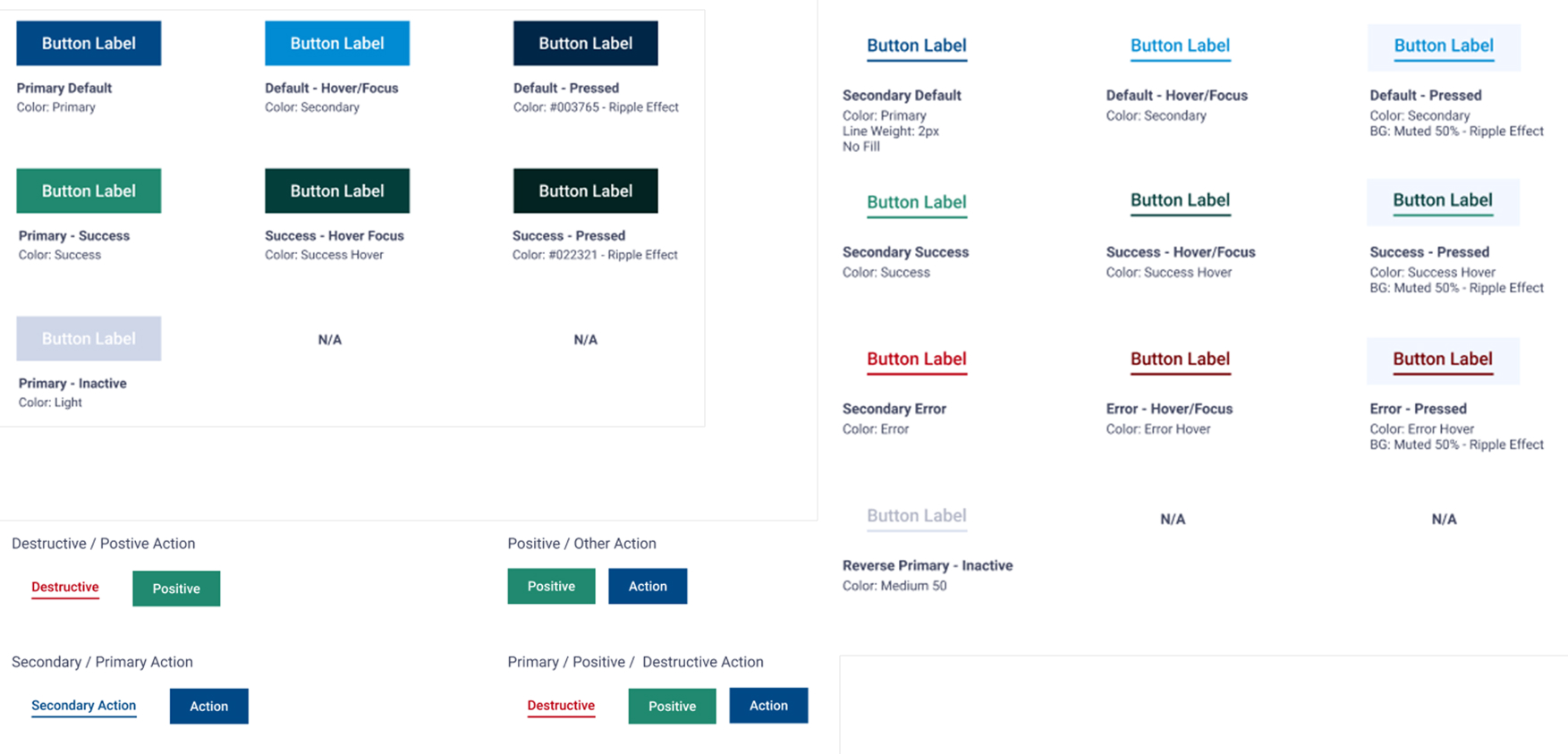
Task: Open the Secondary Action underlined link
Action: pos(83,706)
